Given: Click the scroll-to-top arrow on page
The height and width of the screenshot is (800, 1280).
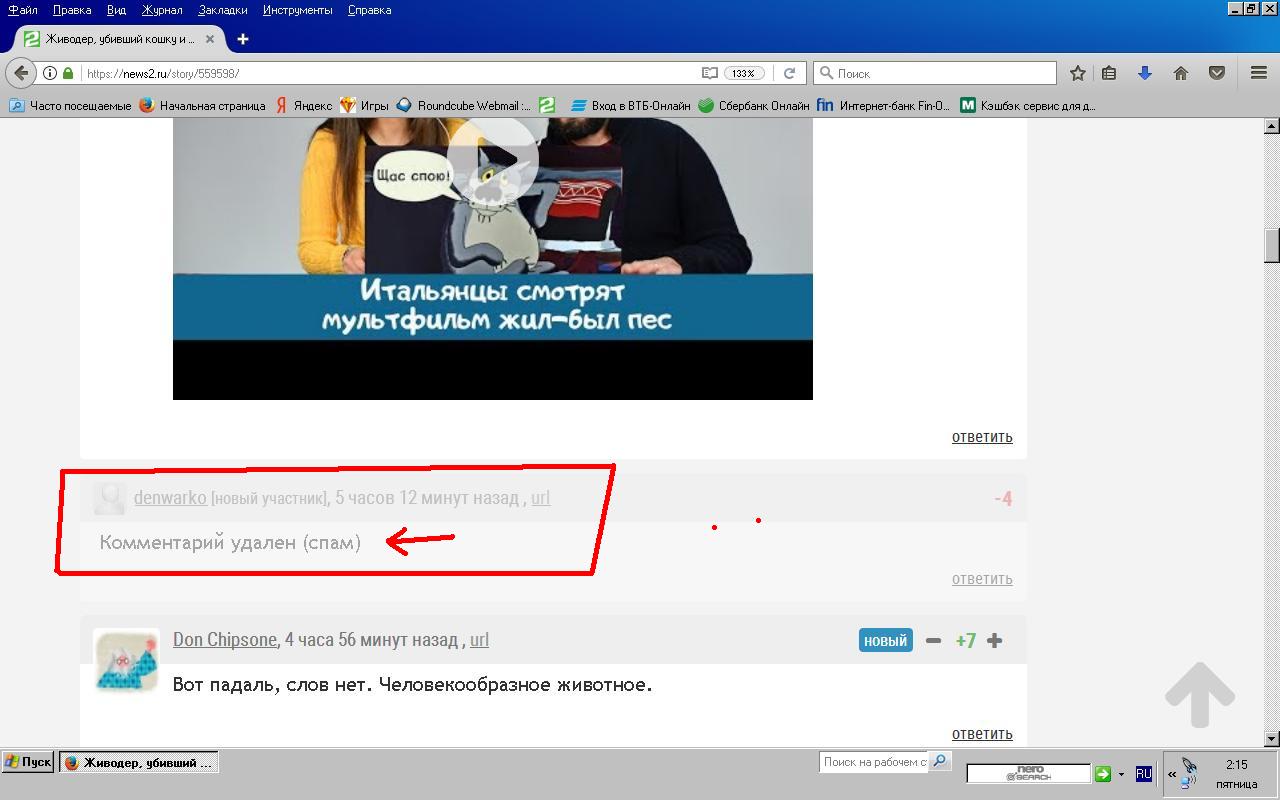Looking at the screenshot, I should pos(1199,694).
